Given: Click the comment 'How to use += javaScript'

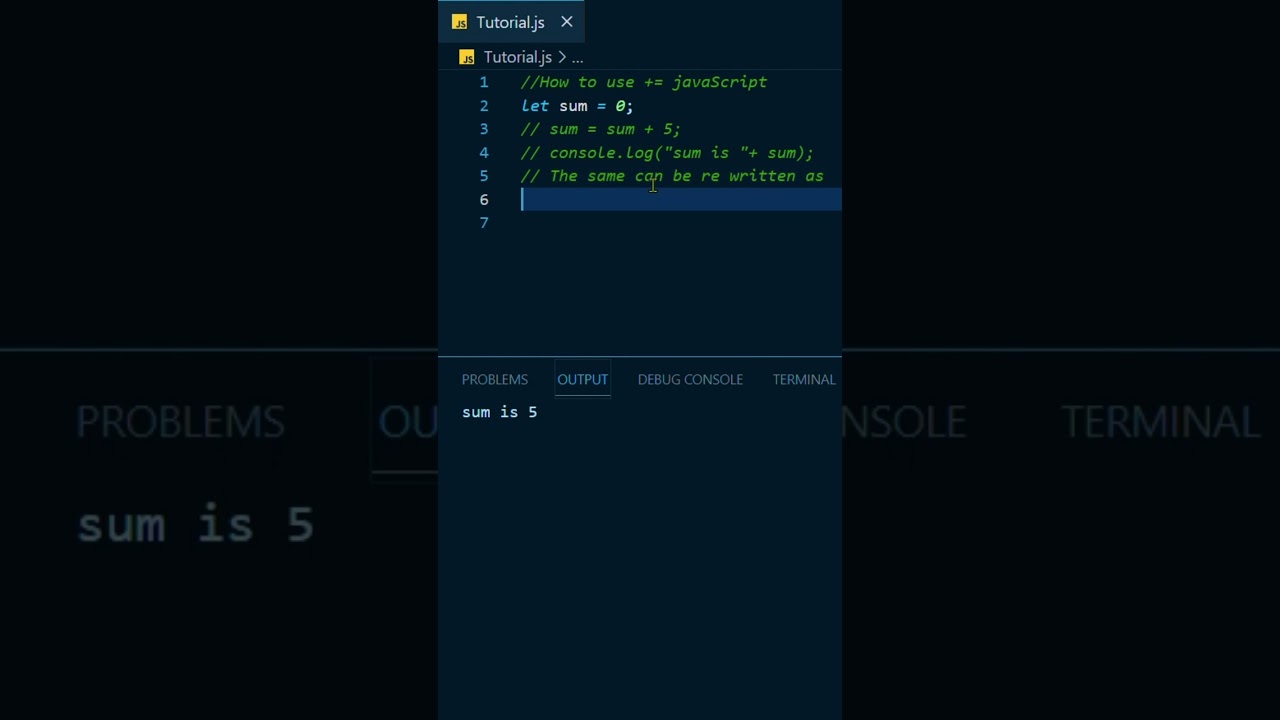Looking at the screenshot, I should [x=644, y=82].
